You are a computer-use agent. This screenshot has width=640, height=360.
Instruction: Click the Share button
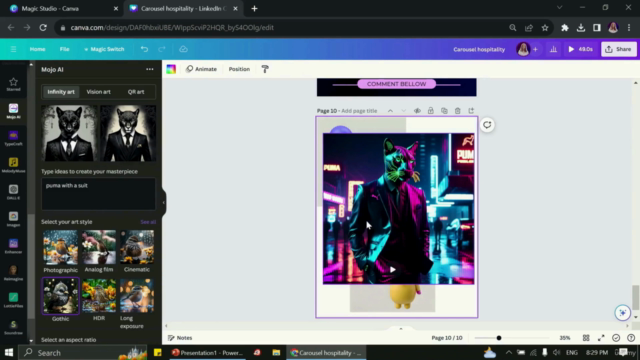(x=618, y=49)
